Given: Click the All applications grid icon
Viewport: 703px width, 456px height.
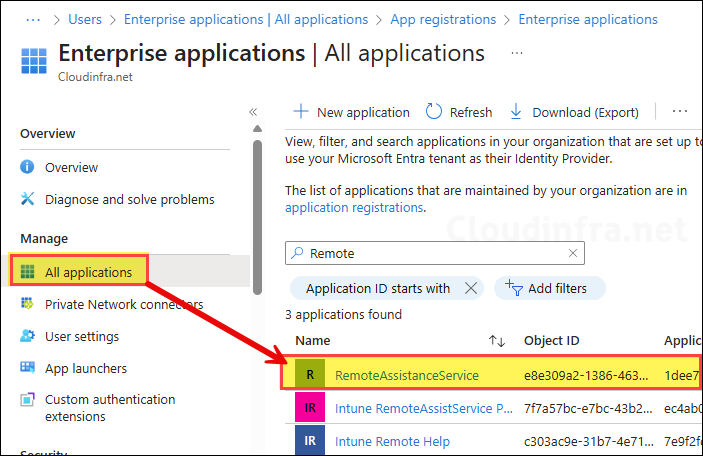Looking at the screenshot, I should 28,272.
